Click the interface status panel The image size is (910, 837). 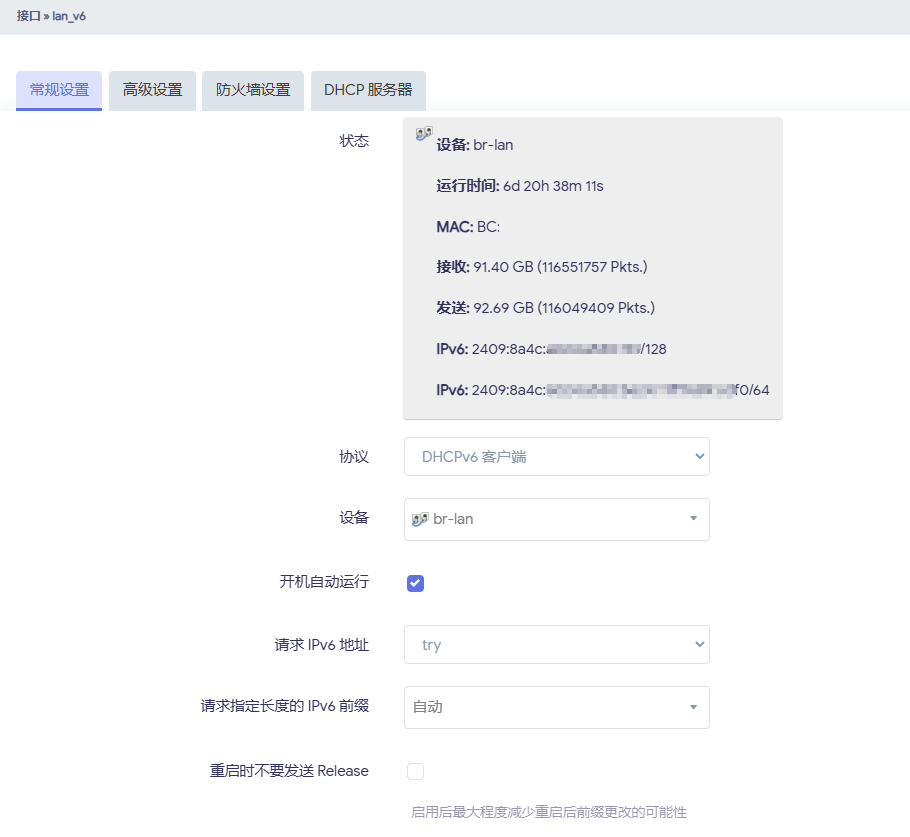pos(592,266)
